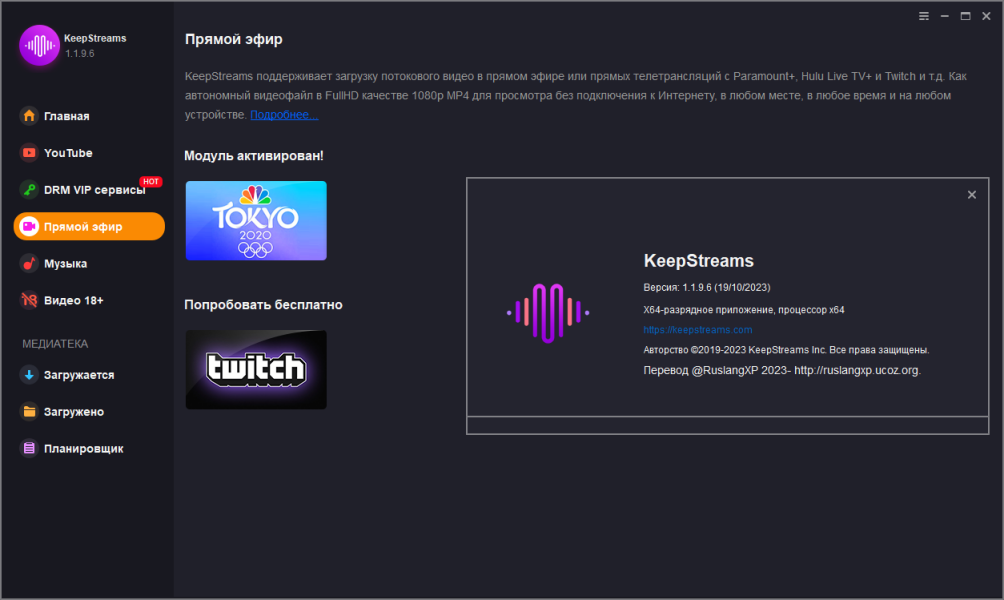Image resolution: width=1004 pixels, height=600 pixels.
Task: Maximize the KeepStreams window
Action: pyautogui.click(x=965, y=16)
